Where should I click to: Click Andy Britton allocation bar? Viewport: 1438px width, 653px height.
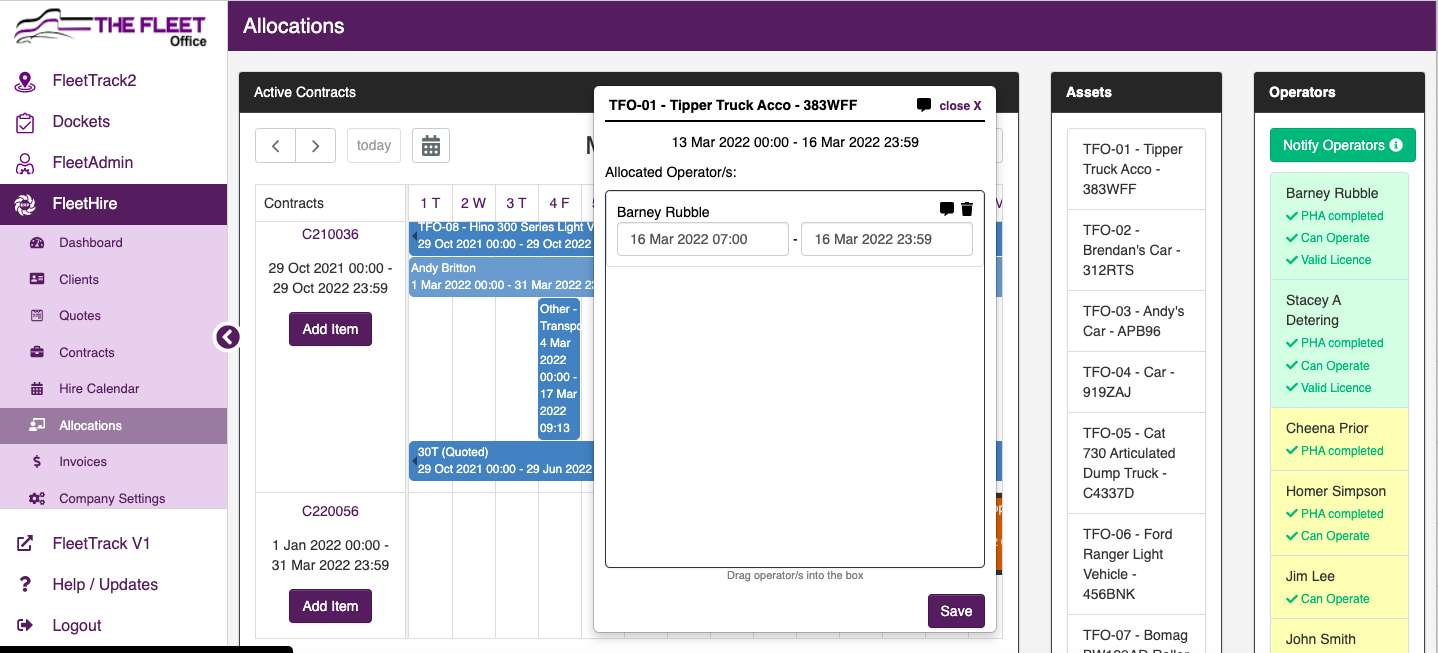coord(501,277)
